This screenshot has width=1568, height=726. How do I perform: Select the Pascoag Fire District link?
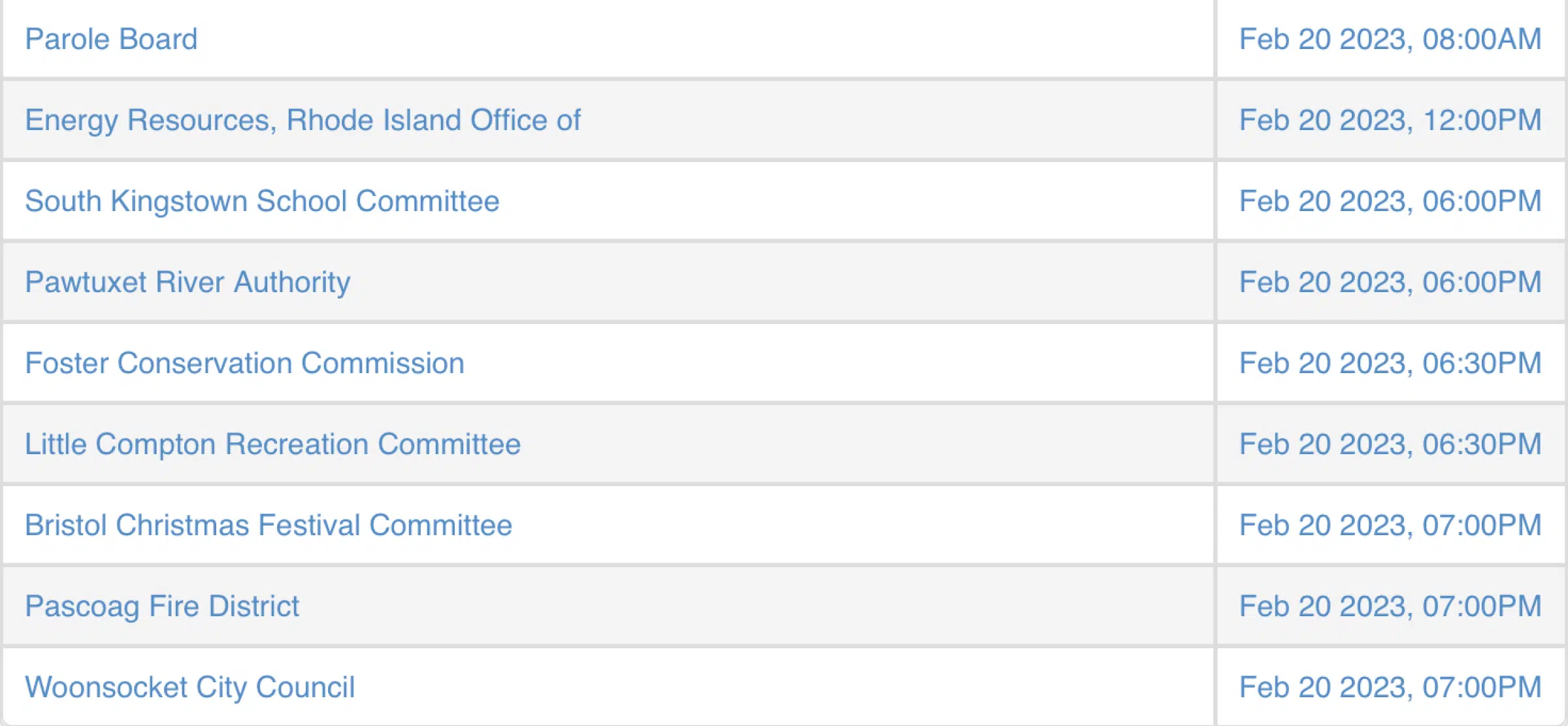[x=162, y=606]
